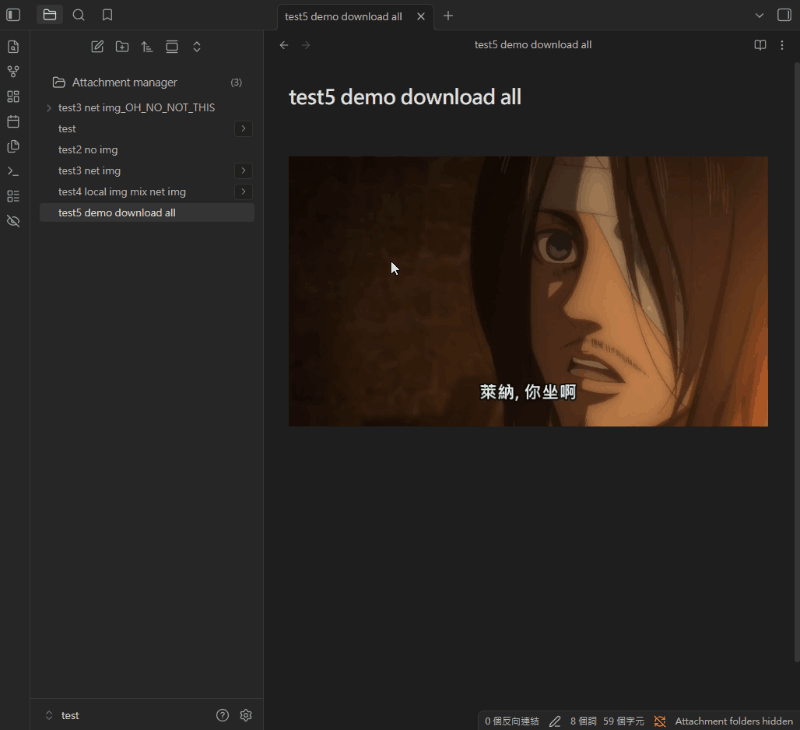This screenshot has height=730, width=800.
Task: Click the templates icon in ribbon
Action: [x=14, y=146]
